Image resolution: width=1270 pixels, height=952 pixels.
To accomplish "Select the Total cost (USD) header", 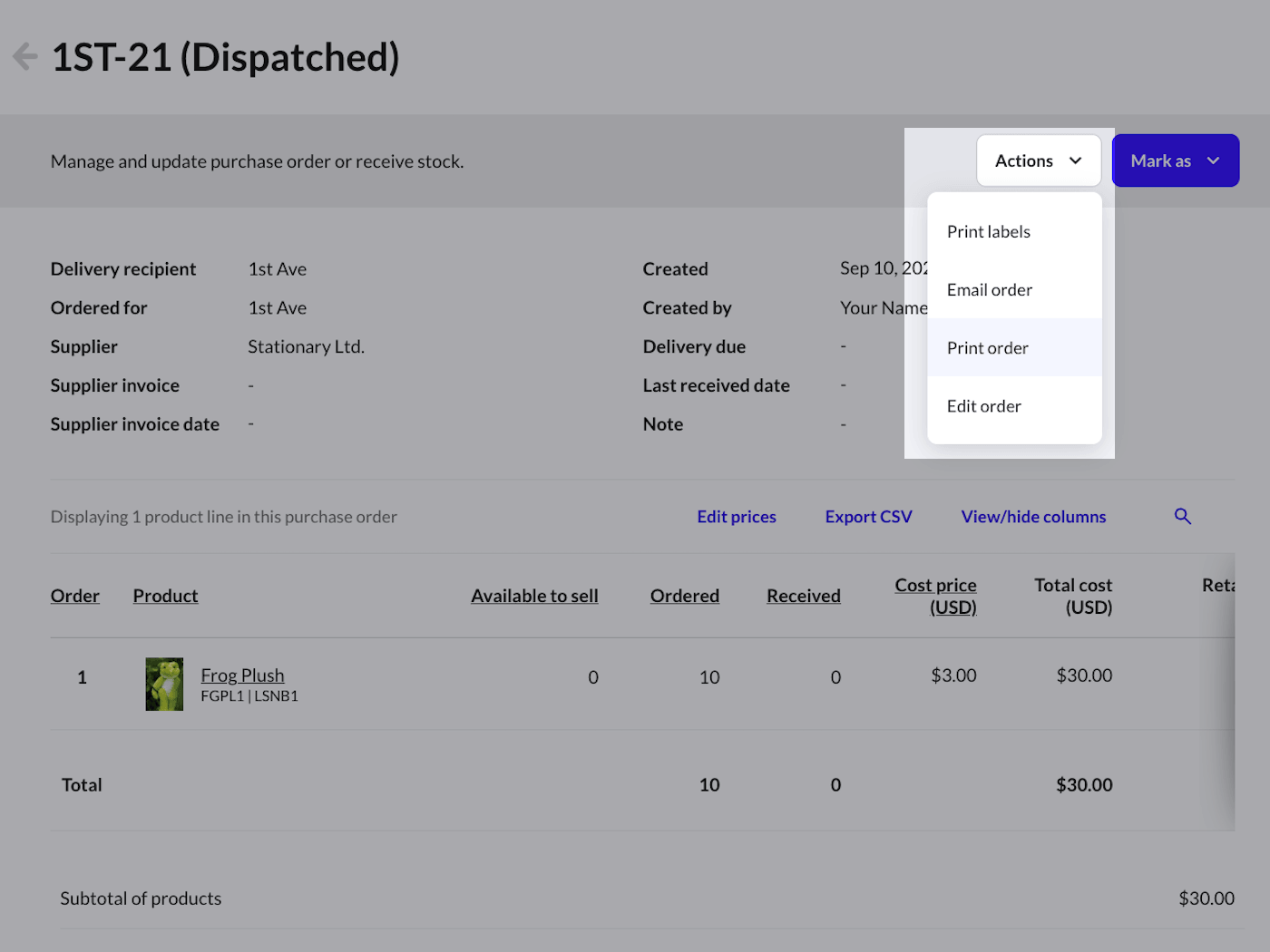I will point(1073,596).
